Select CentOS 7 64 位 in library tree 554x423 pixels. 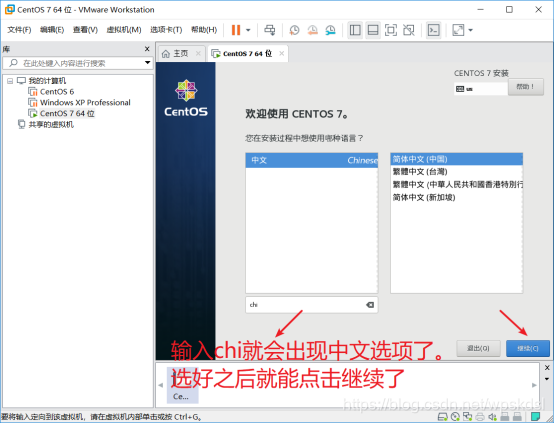[67, 114]
